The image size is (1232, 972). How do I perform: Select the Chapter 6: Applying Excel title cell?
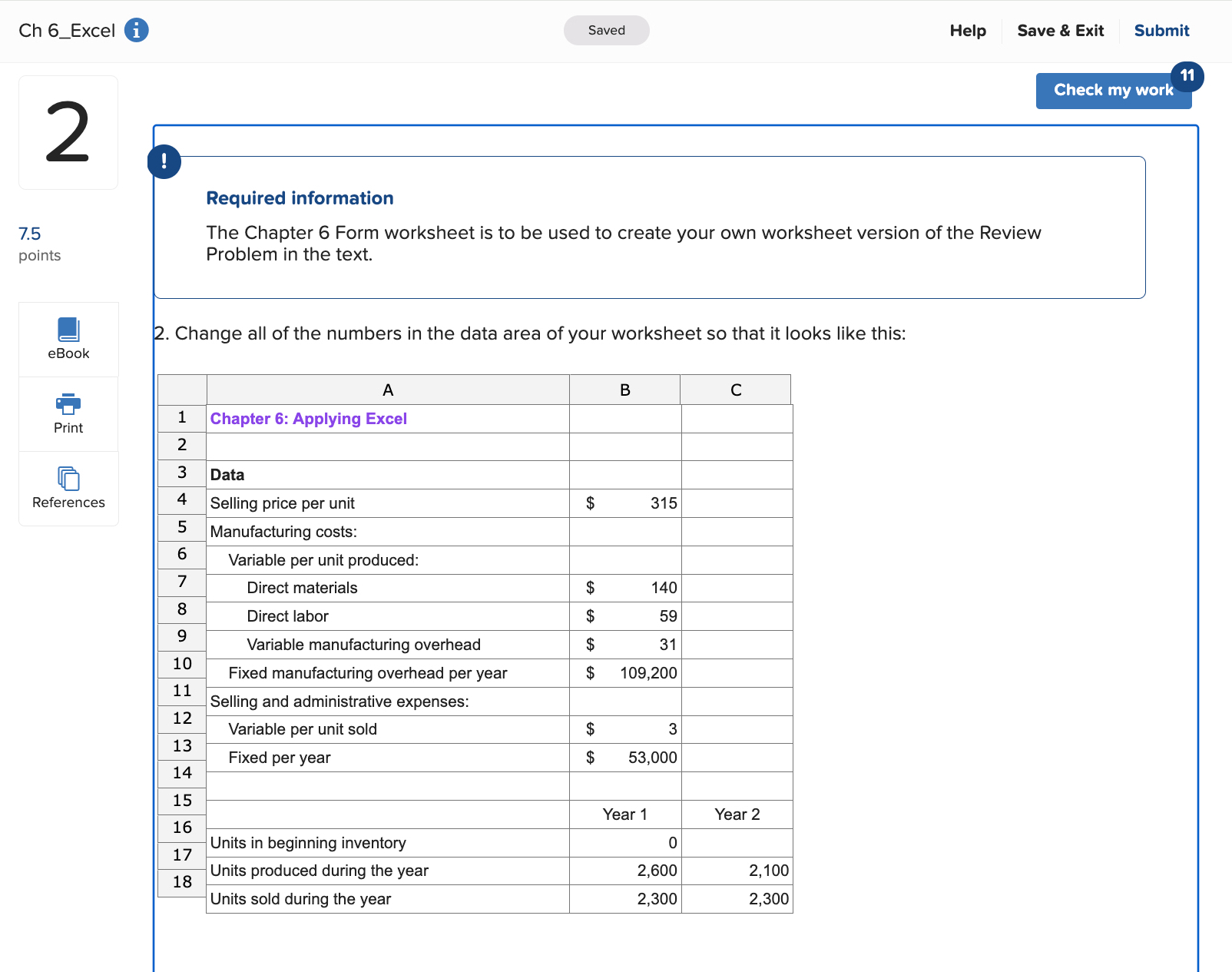point(309,418)
